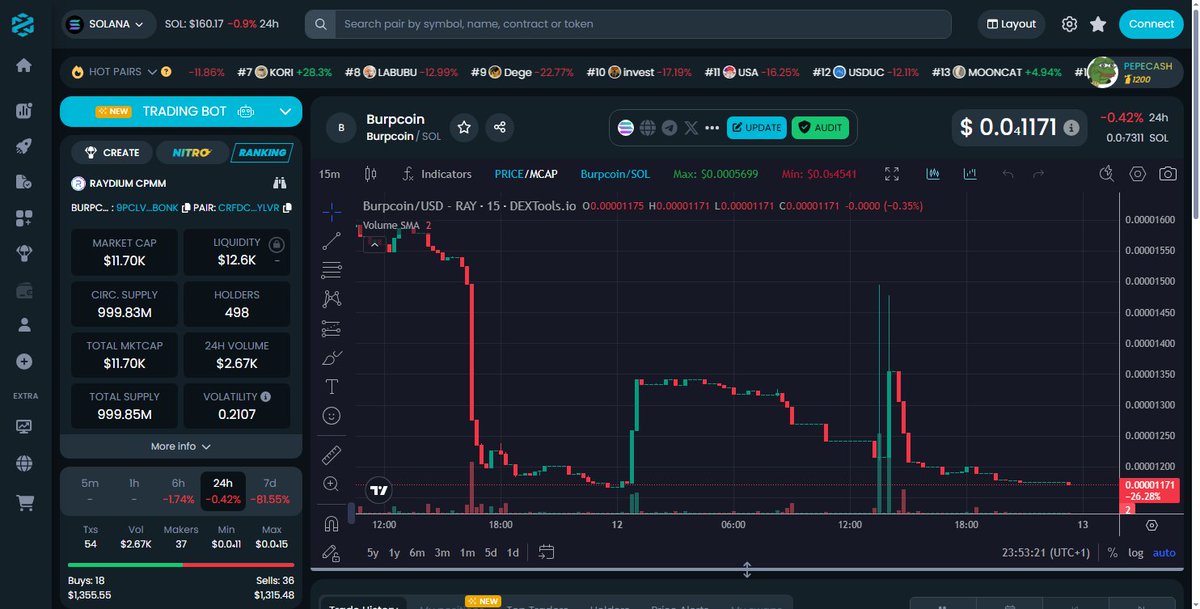
Task: Collapse the Volume SMA legend
Action: click(374, 244)
